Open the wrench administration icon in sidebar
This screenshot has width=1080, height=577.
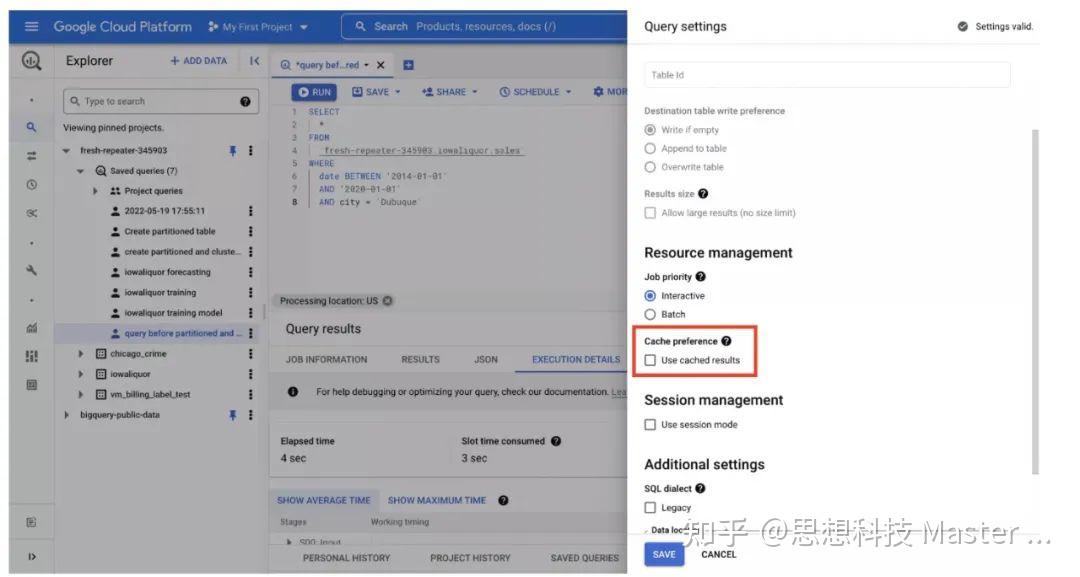coord(31,271)
